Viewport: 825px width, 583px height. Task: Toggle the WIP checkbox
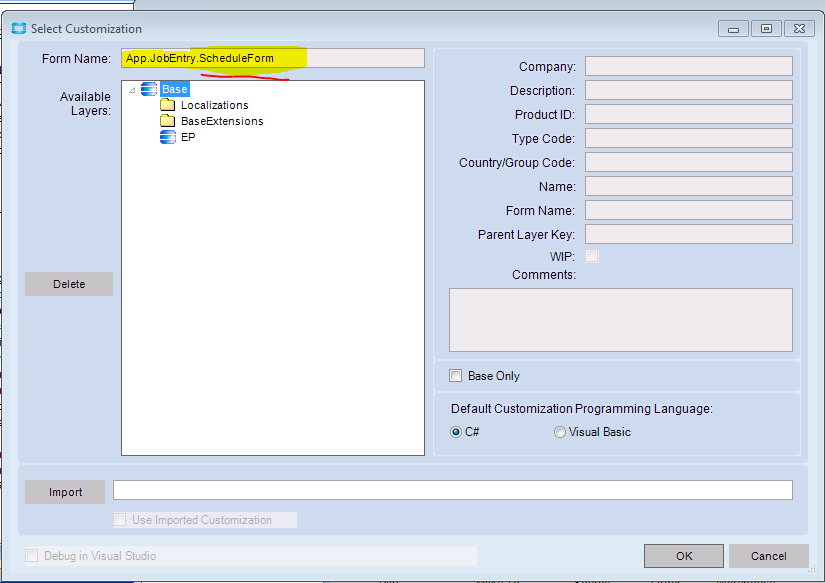click(592, 256)
